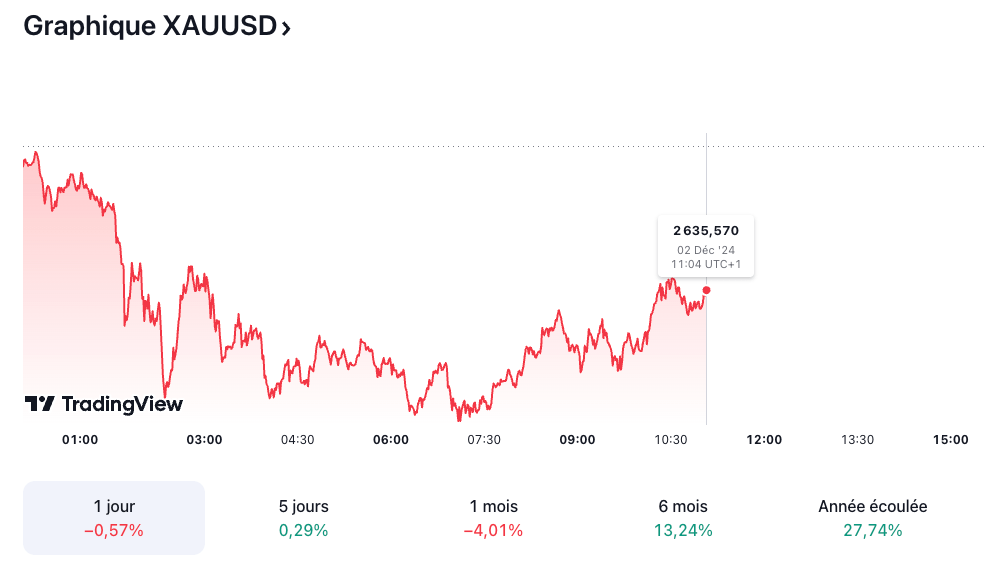This screenshot has height=565, width=985.
Task: Click the TradingView wordmark text
Action: pos(122,404)
